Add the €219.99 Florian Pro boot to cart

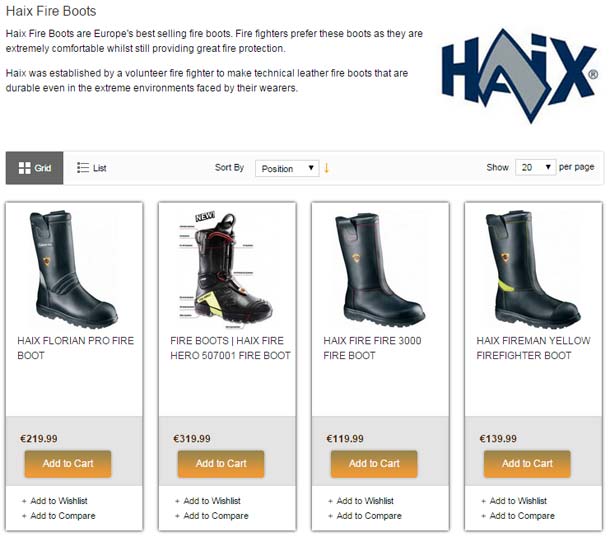click(x=68, y=464)
